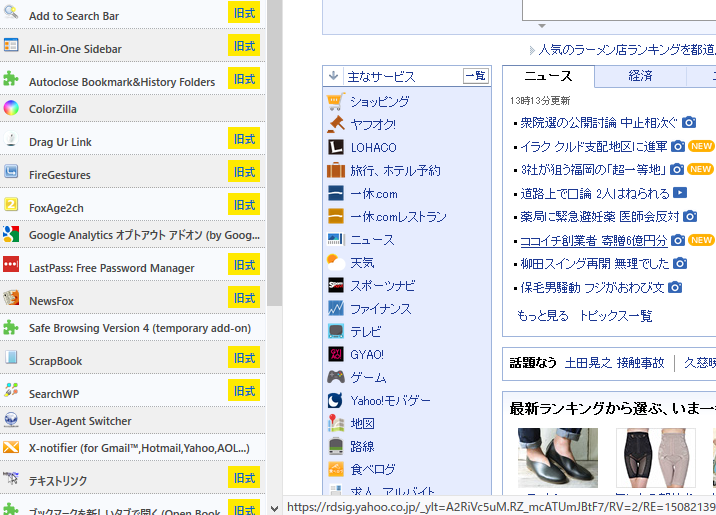Click the shapewear product thumbnail
This screenshot has width=716, height=515.
pyautogui.click(x=656, y=457)
